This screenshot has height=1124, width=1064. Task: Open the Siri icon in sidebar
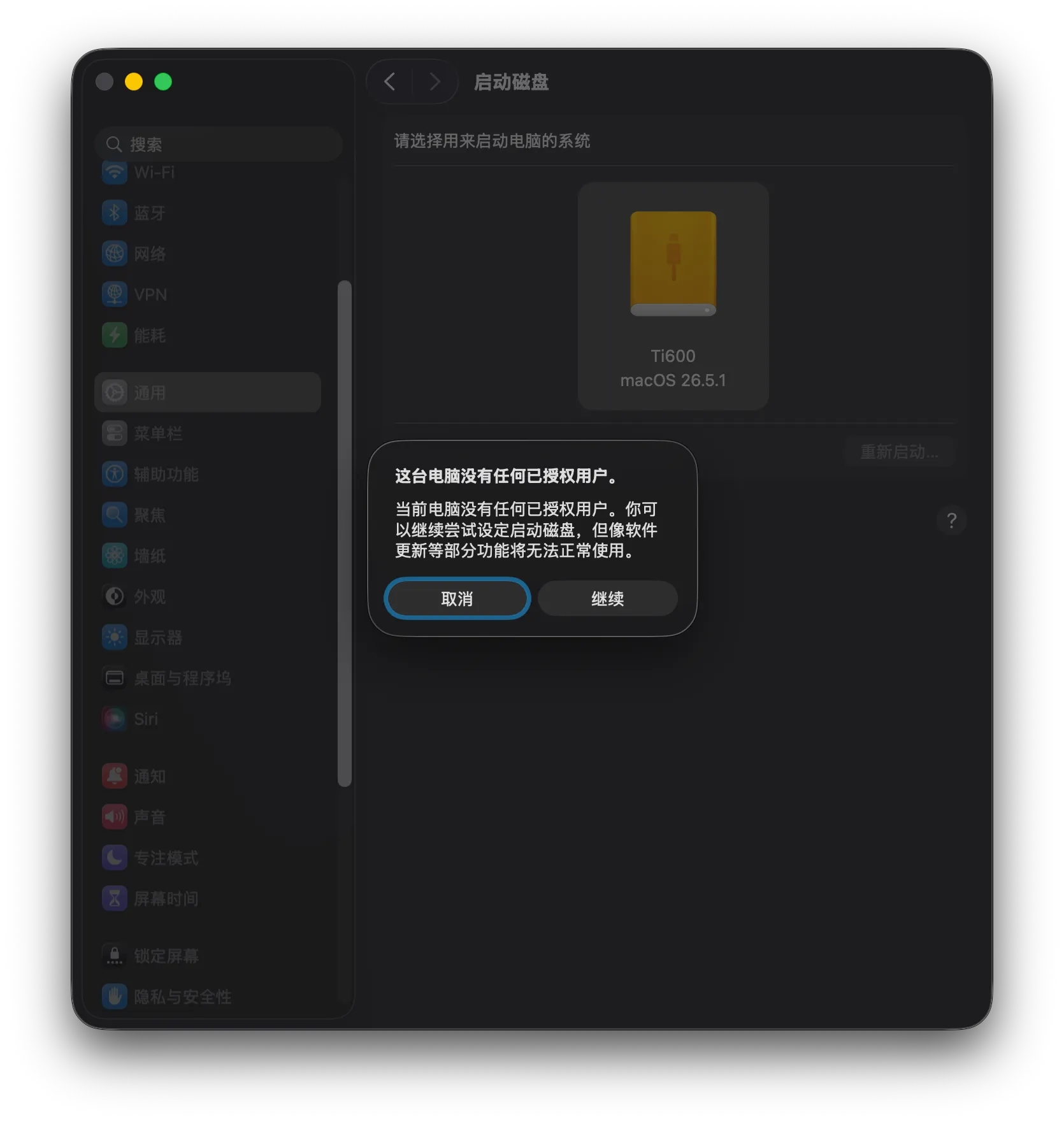tap(115, 719)
